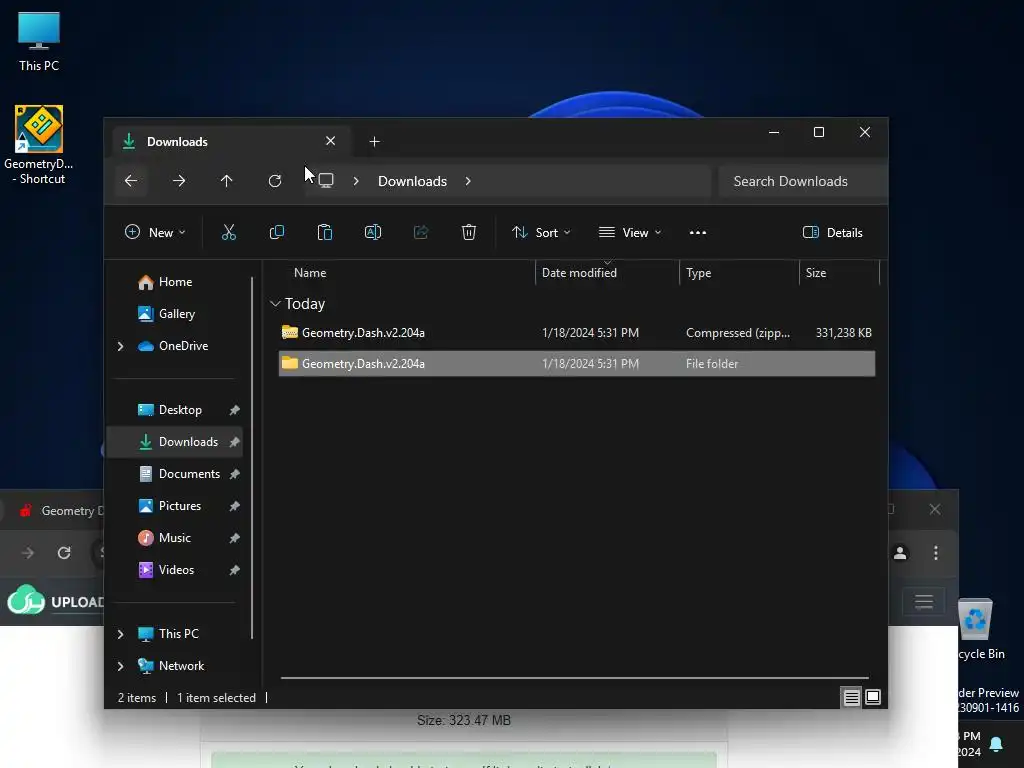Image resolution: width=1024 pixels, height=768 pixels.
Task: Open notification bell in system tray
Action: tap(996, 744)
